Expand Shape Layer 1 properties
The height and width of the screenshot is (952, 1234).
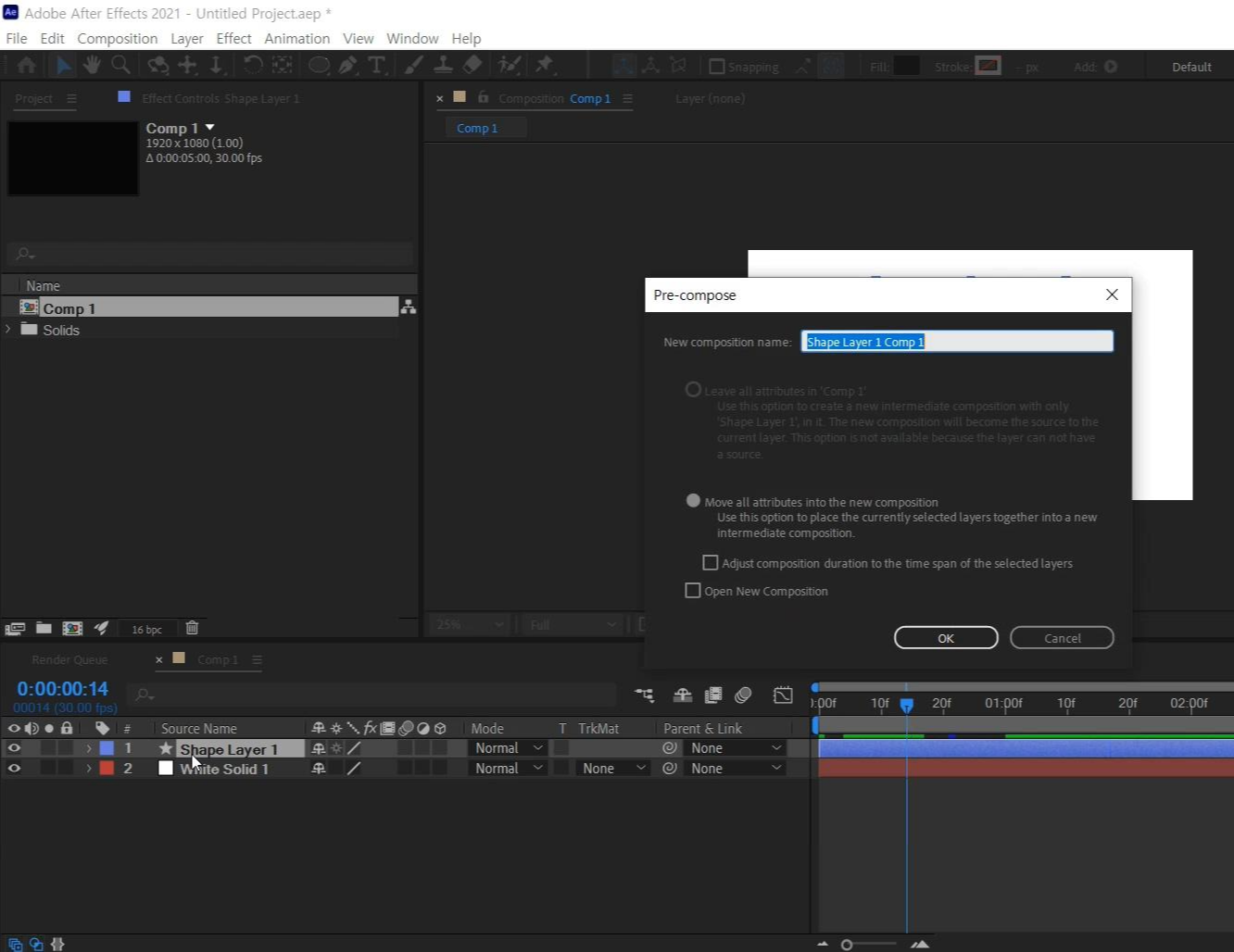89,748
